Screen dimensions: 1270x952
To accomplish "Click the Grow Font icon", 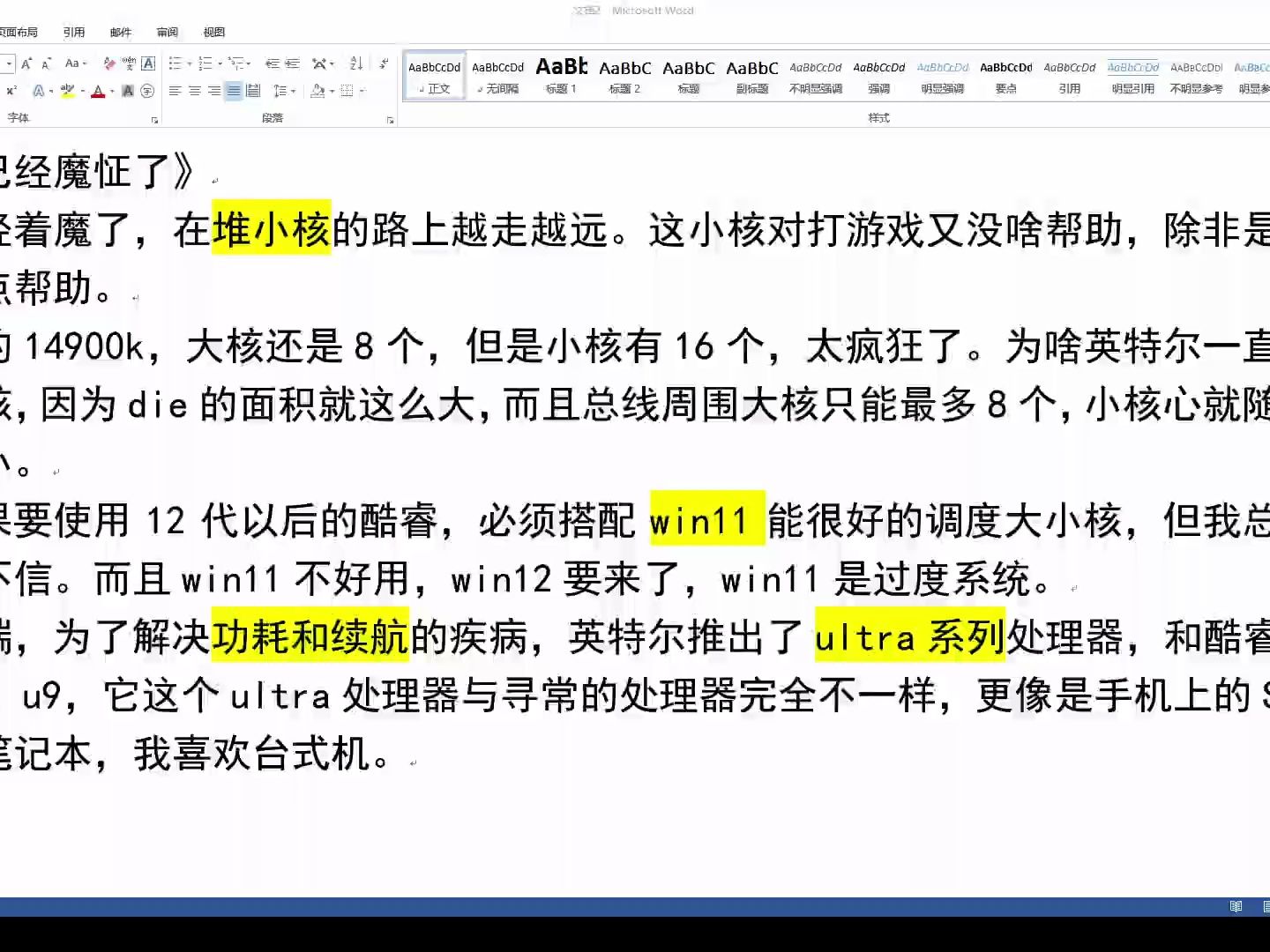I will pyautogui.click(x=26, y=63).
